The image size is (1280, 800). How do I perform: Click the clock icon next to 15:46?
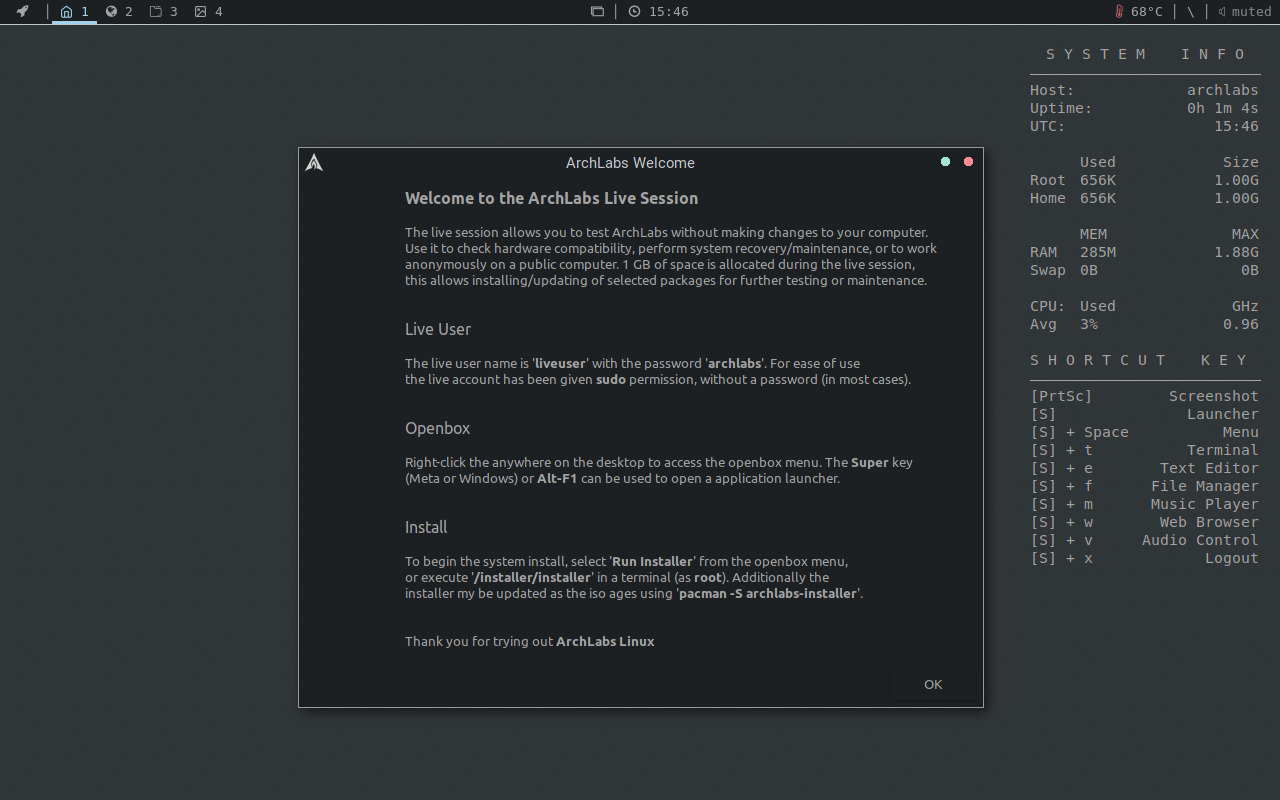[634, 12]
